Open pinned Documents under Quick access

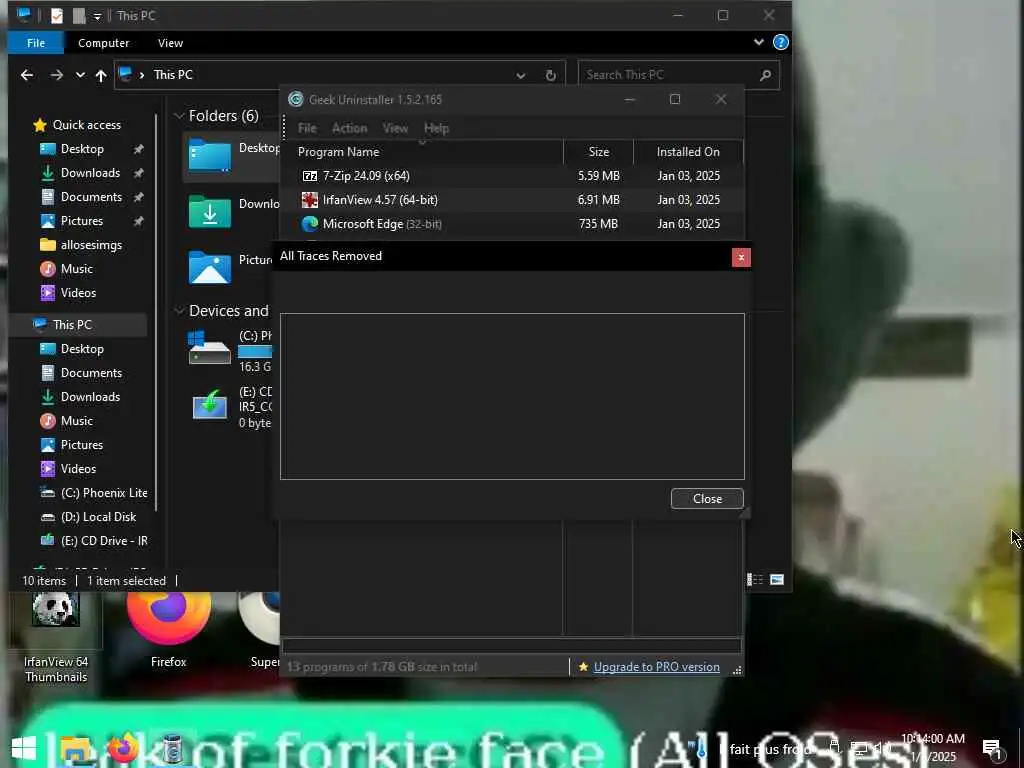pyautogui.click(x=91, y=197)
